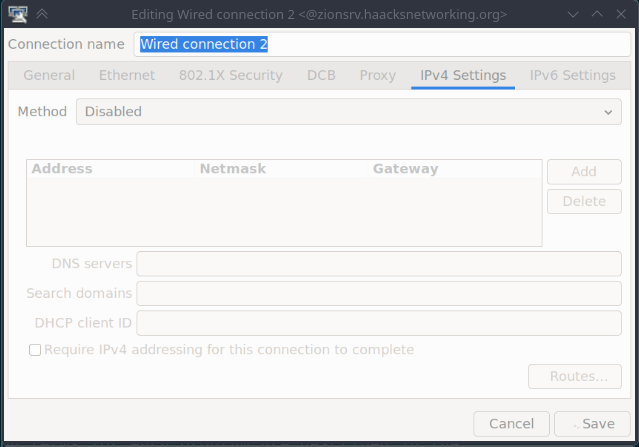
Task: Click the Method dropdown arrow
Action: [608, 112]
